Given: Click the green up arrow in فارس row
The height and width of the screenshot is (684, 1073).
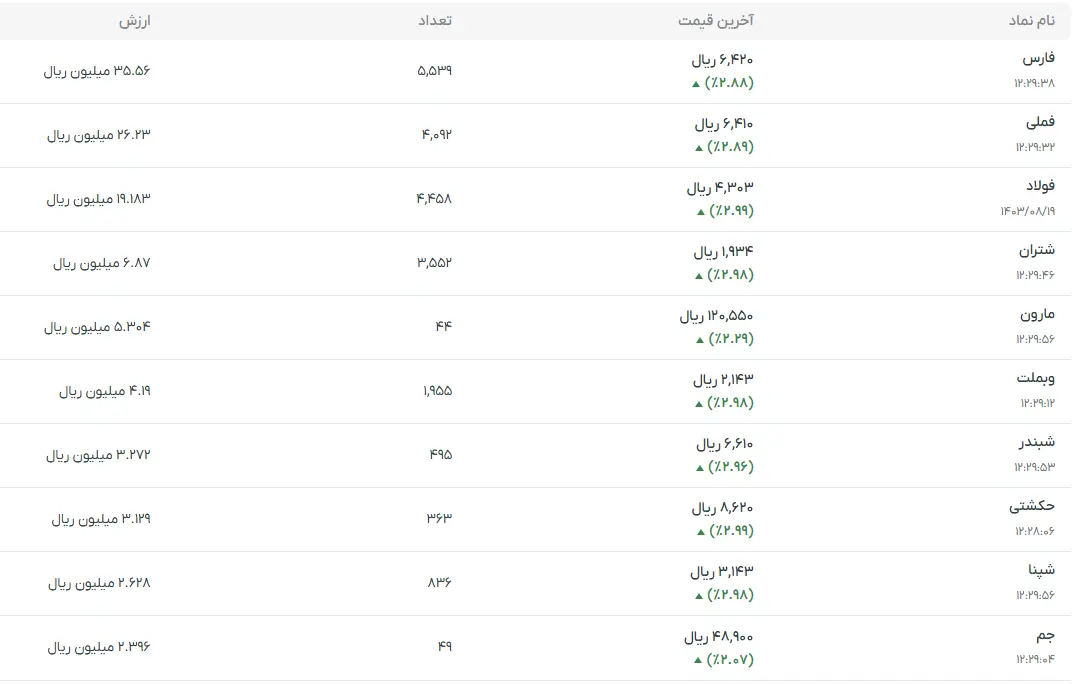Looking at the screenshot, I should [x=696, y=84].
